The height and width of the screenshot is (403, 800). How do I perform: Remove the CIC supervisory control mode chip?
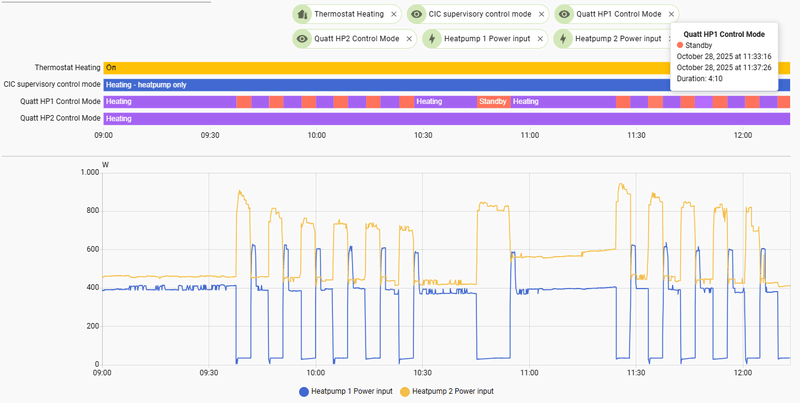540,15
